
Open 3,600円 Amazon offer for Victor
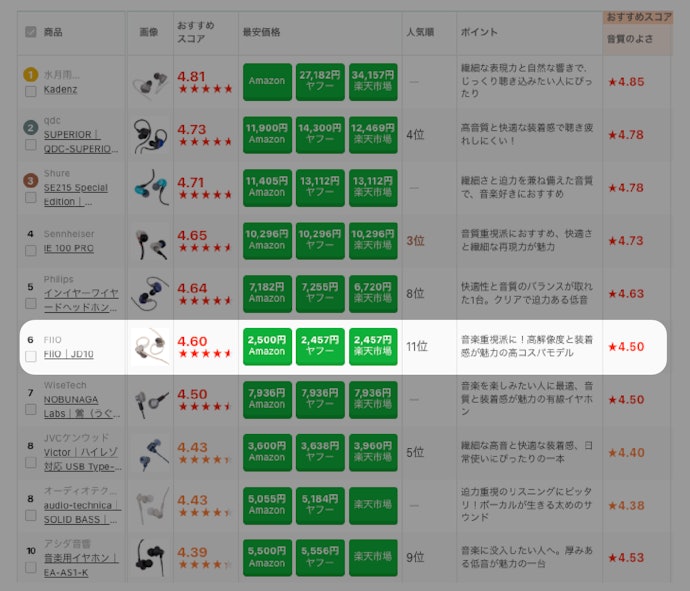coord(267,453)
